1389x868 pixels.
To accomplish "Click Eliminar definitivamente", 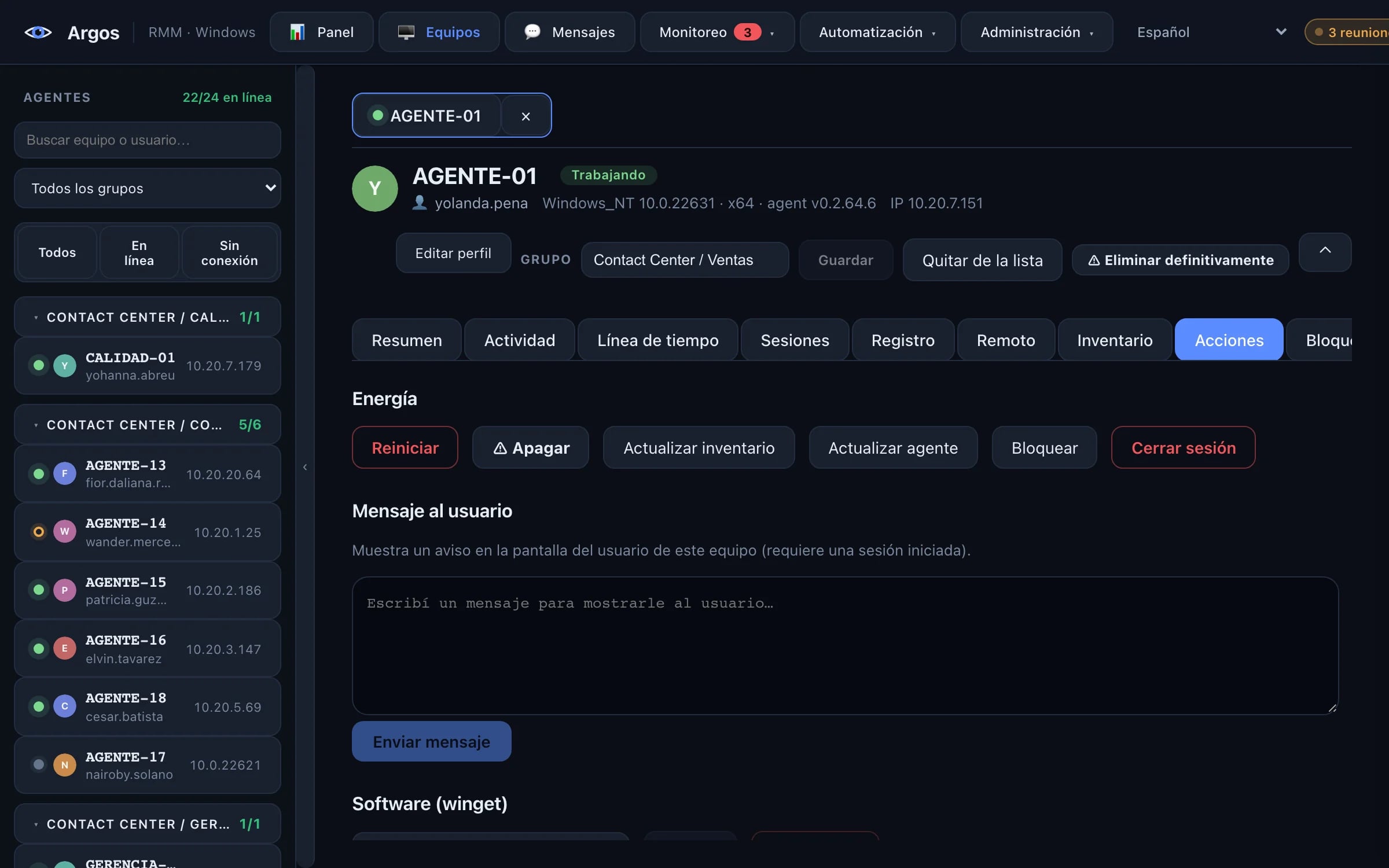I will click(x=1181, y=260).
